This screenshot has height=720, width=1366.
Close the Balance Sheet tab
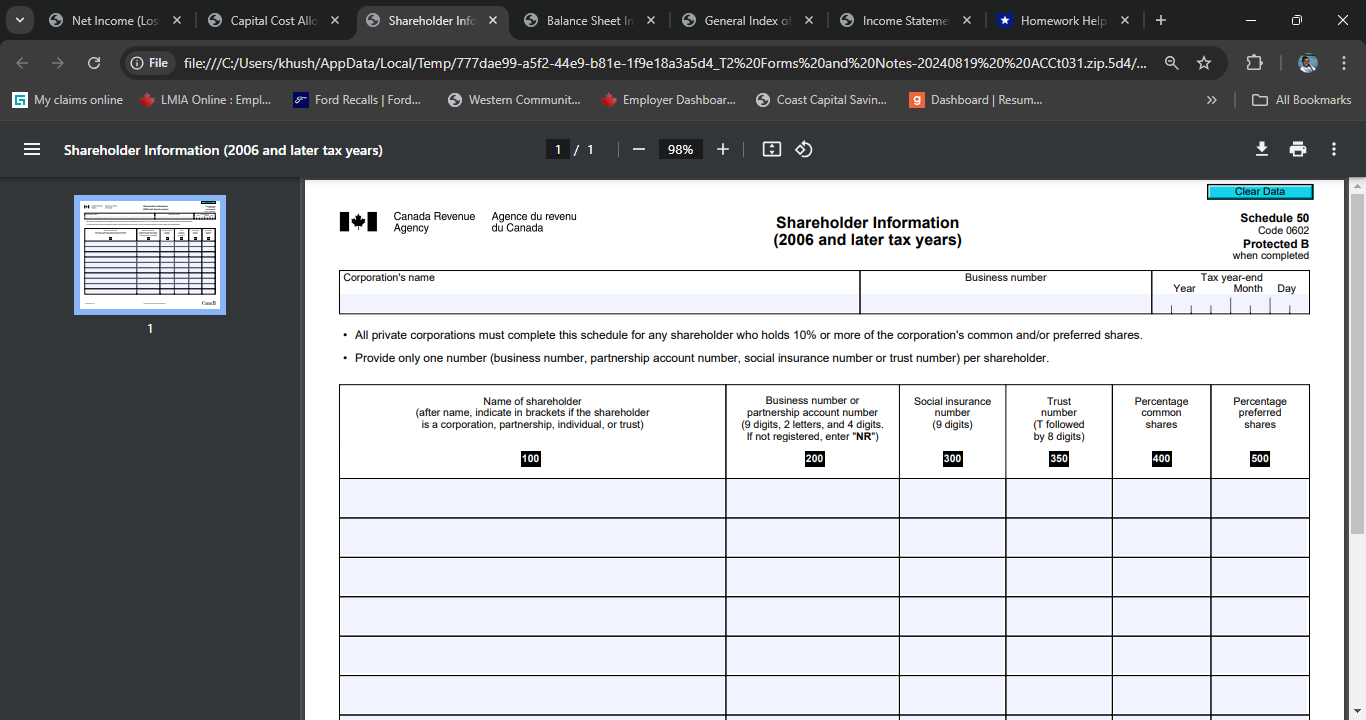coord(651,20)
